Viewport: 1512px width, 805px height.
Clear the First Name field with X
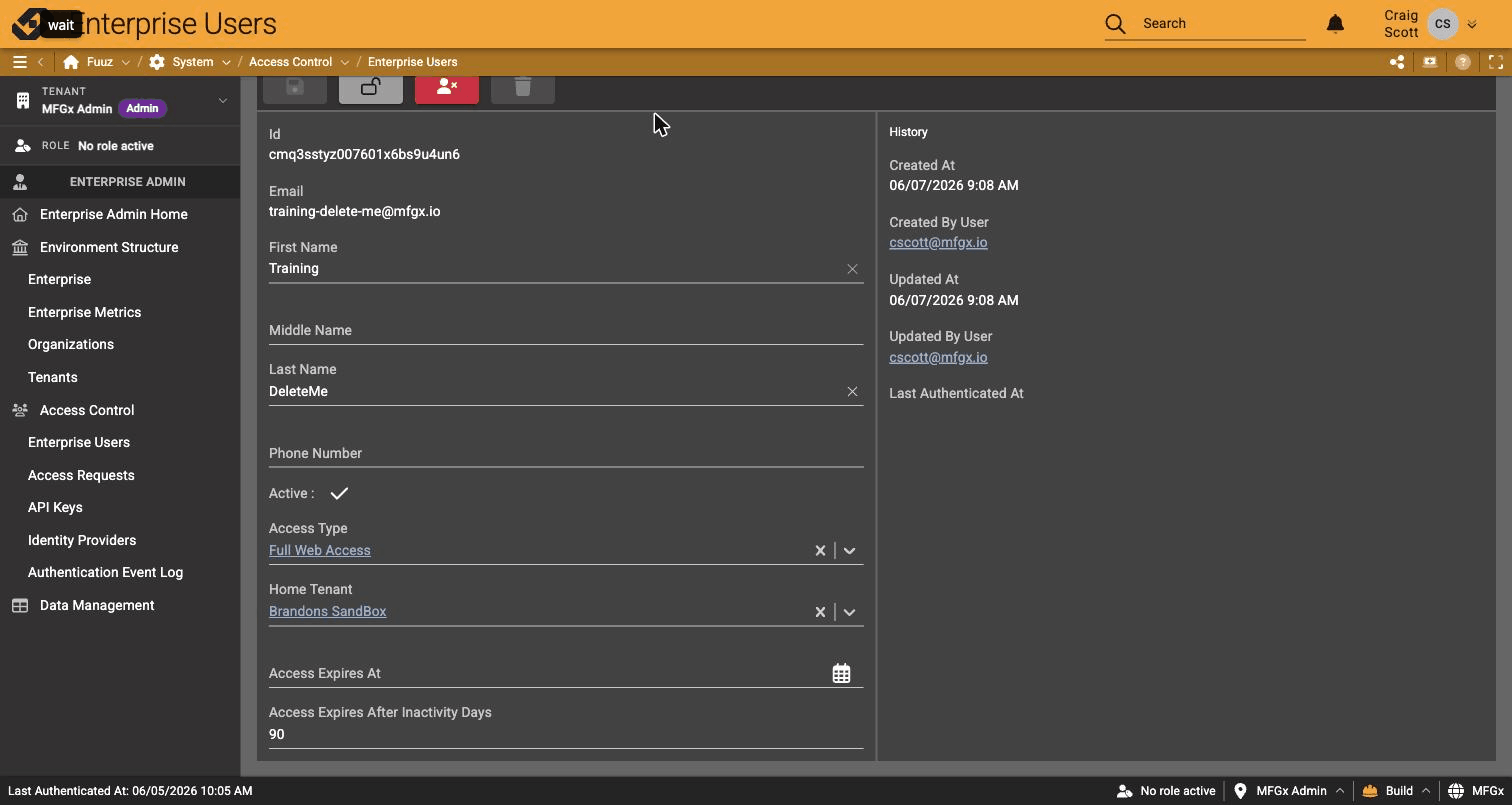pos(852,269)
